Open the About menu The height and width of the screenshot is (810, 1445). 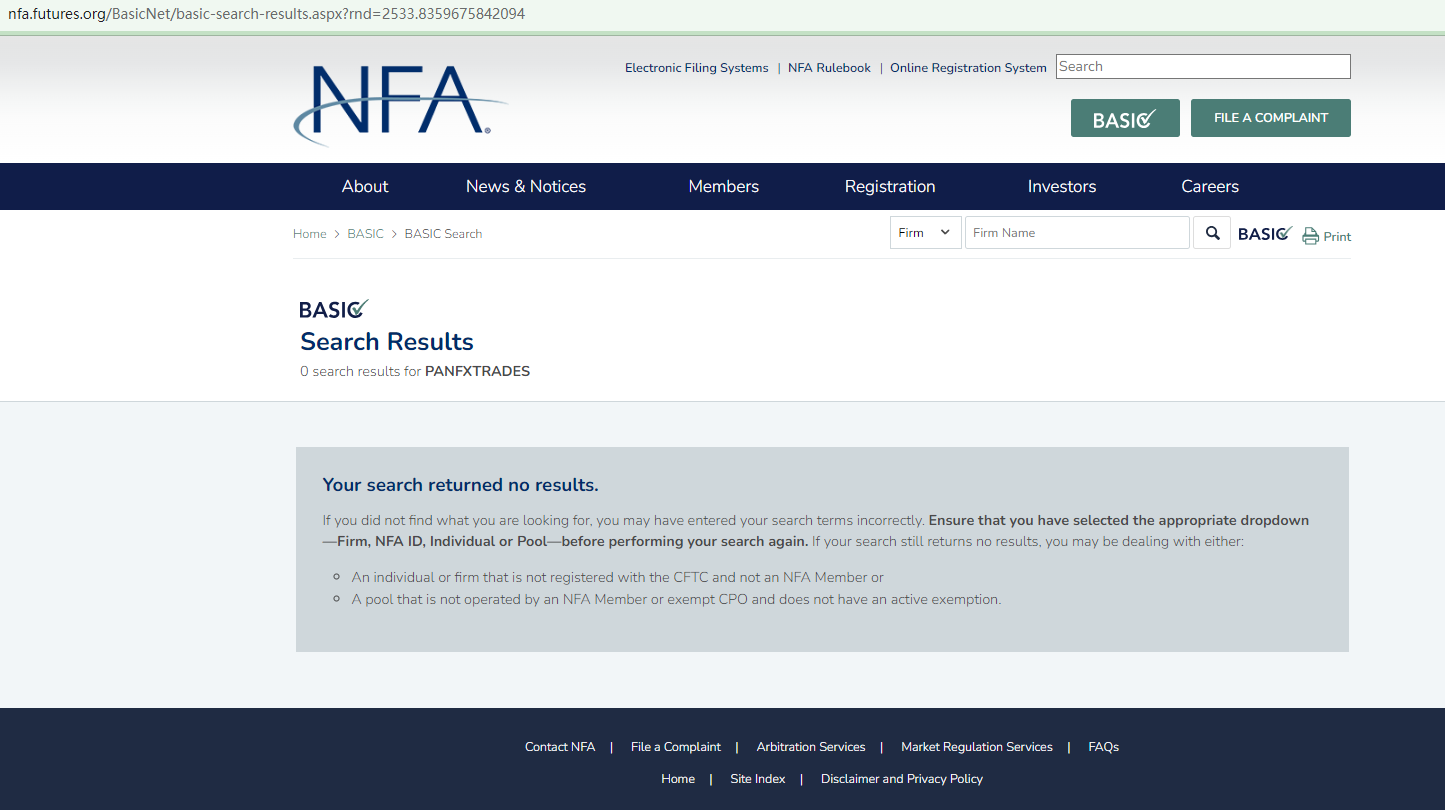click(x=365, y=187)
